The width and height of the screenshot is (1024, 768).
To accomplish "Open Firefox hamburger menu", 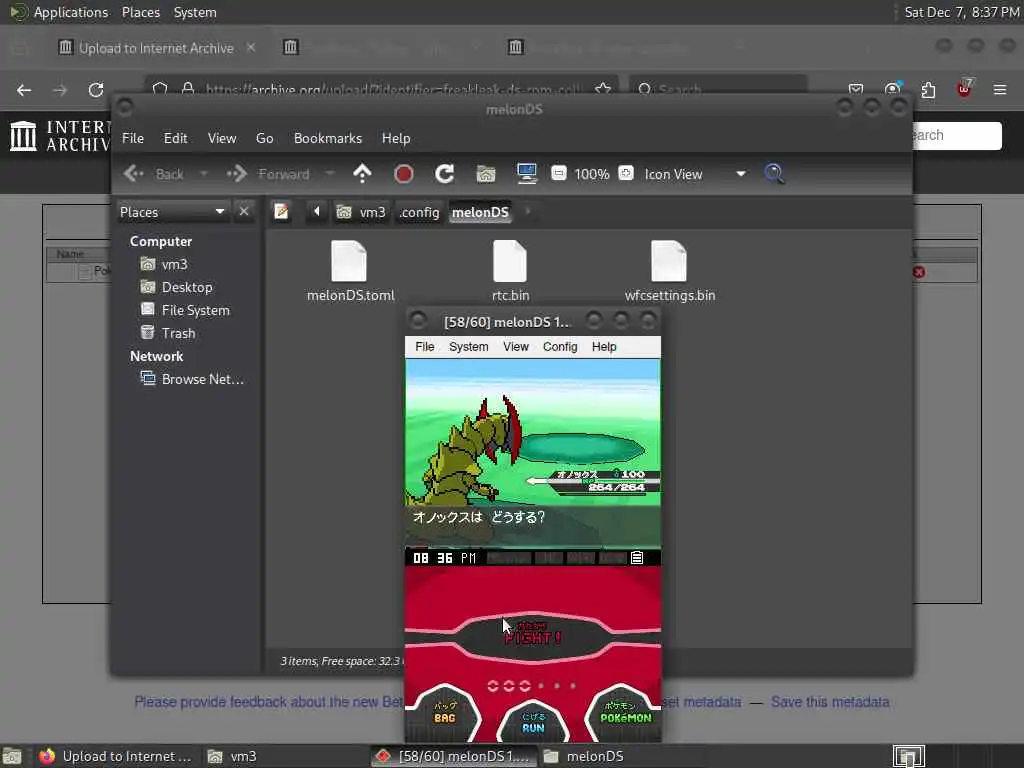I will point(1000,89).
